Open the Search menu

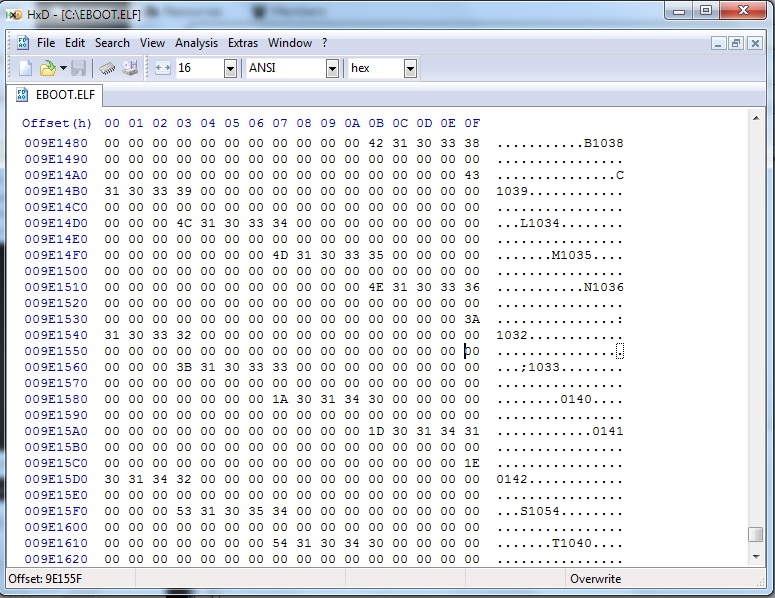point(112,43)
